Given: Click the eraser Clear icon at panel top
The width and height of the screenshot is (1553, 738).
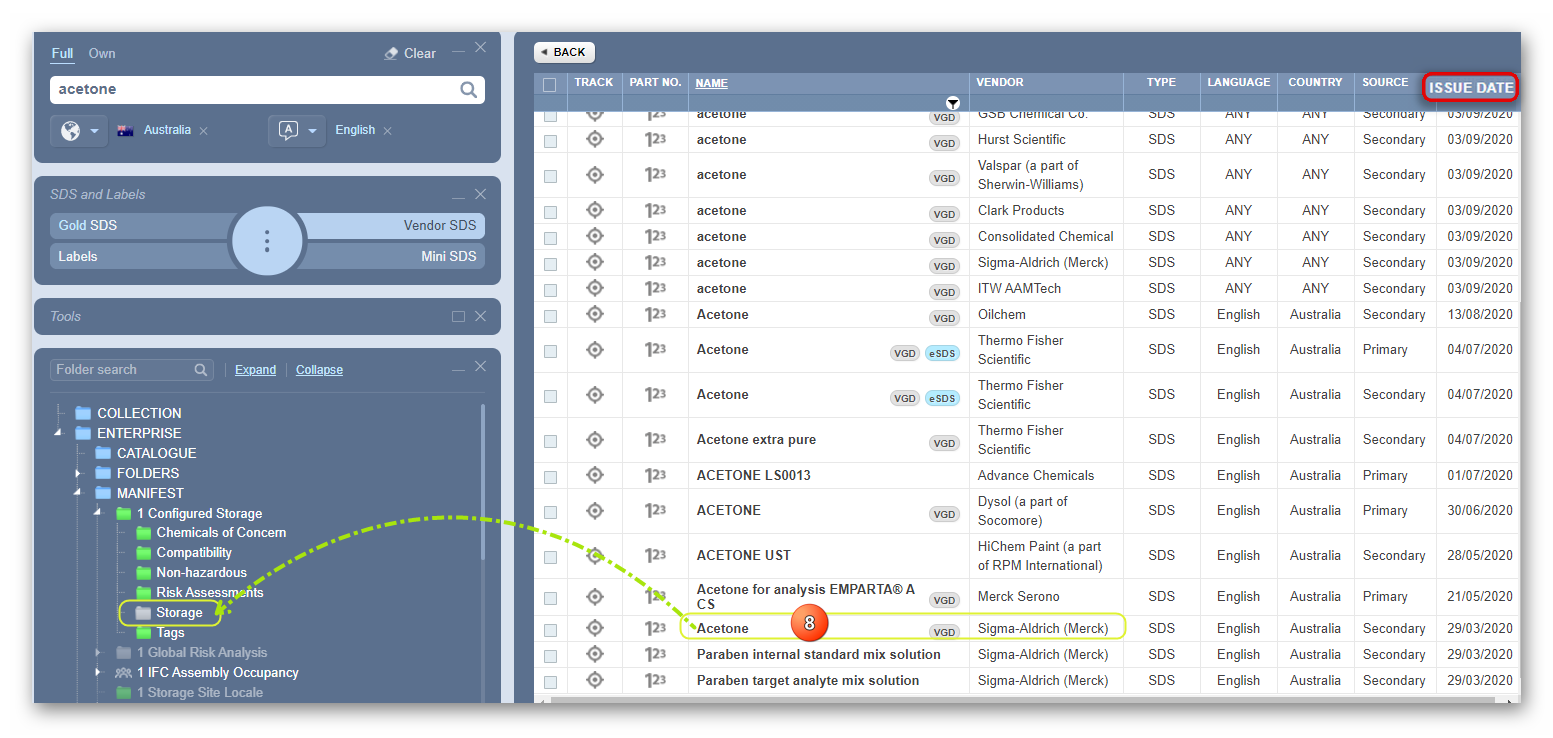Looking at the screenshot, I should pyautogui.click(x=392, y=53).
